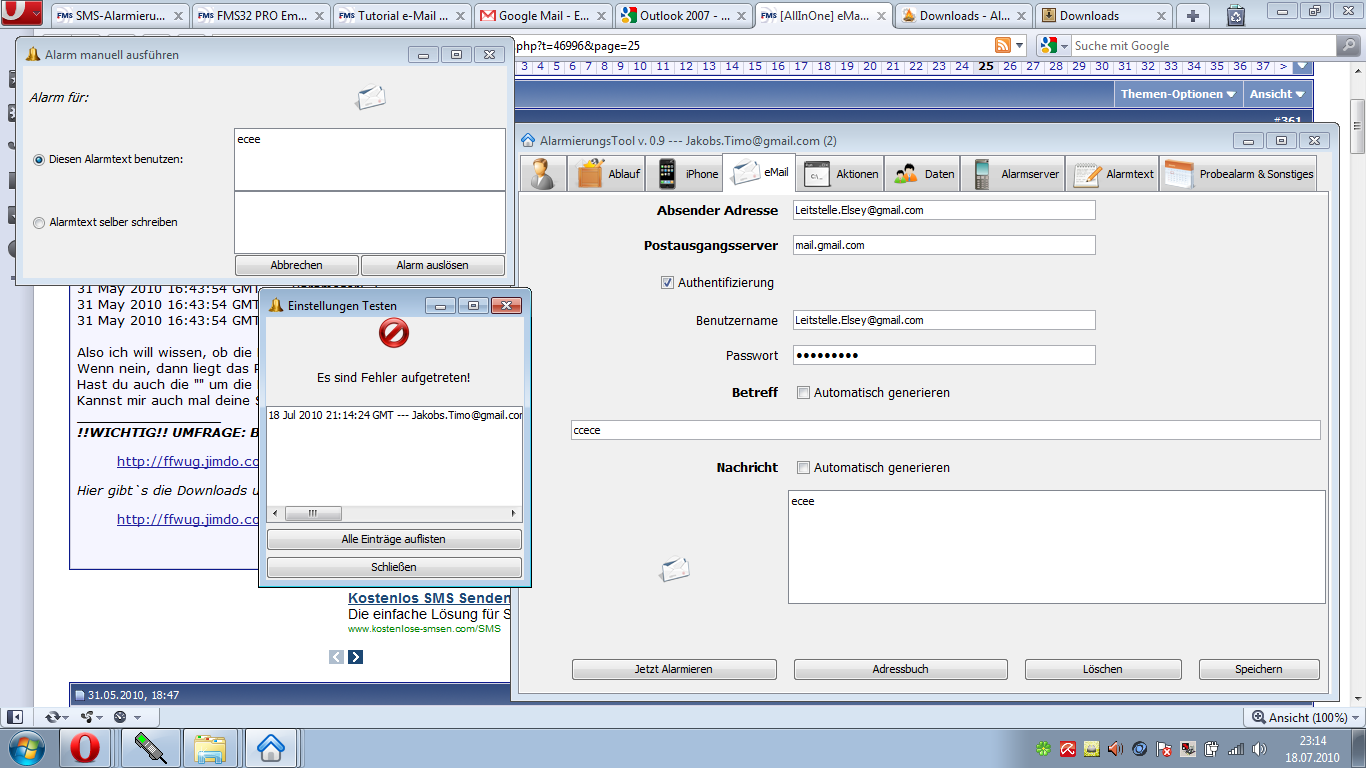Click the next ad arrow button

(x=355, y=657)
